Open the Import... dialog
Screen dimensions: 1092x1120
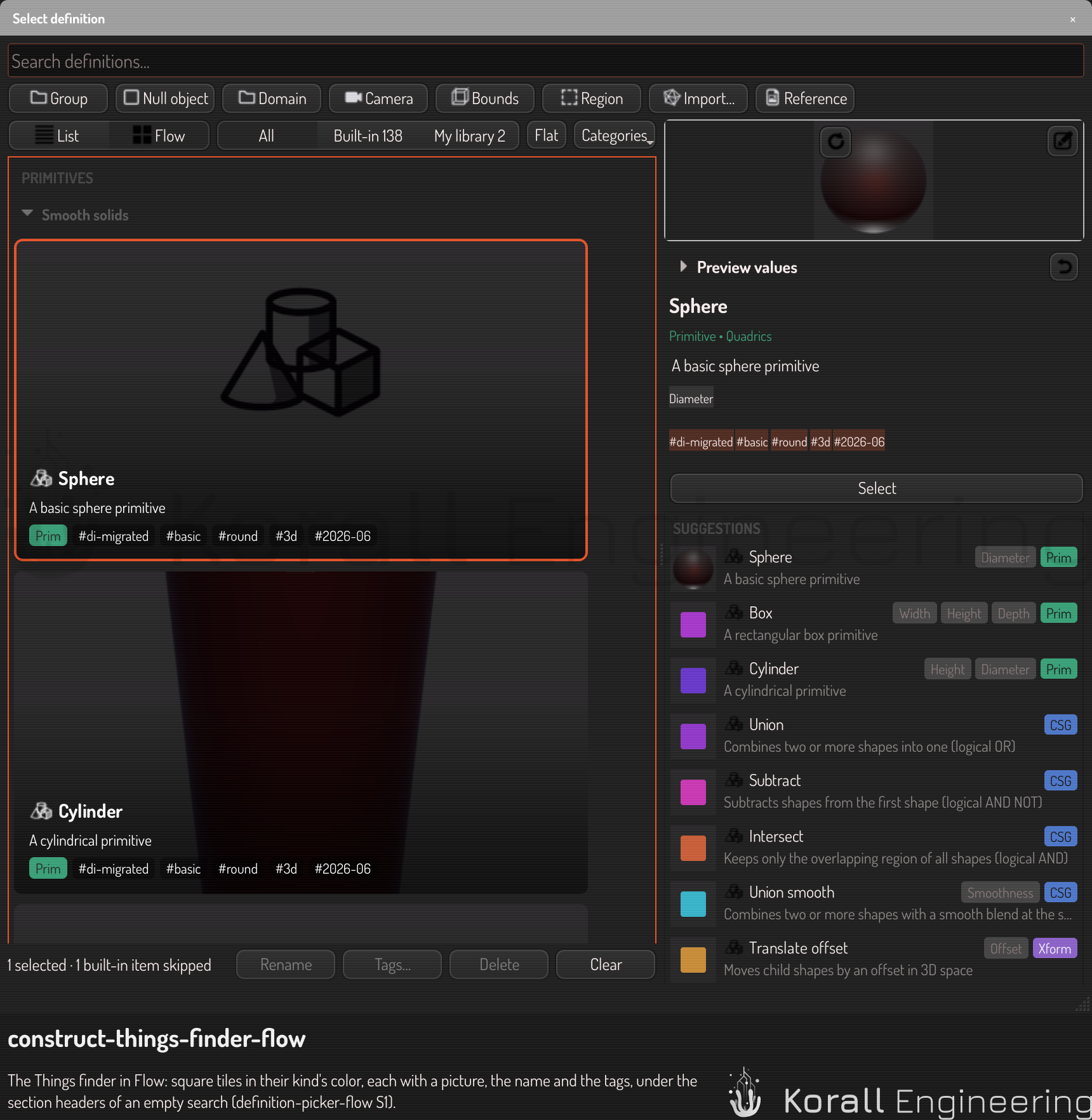[x=698, y=98]
